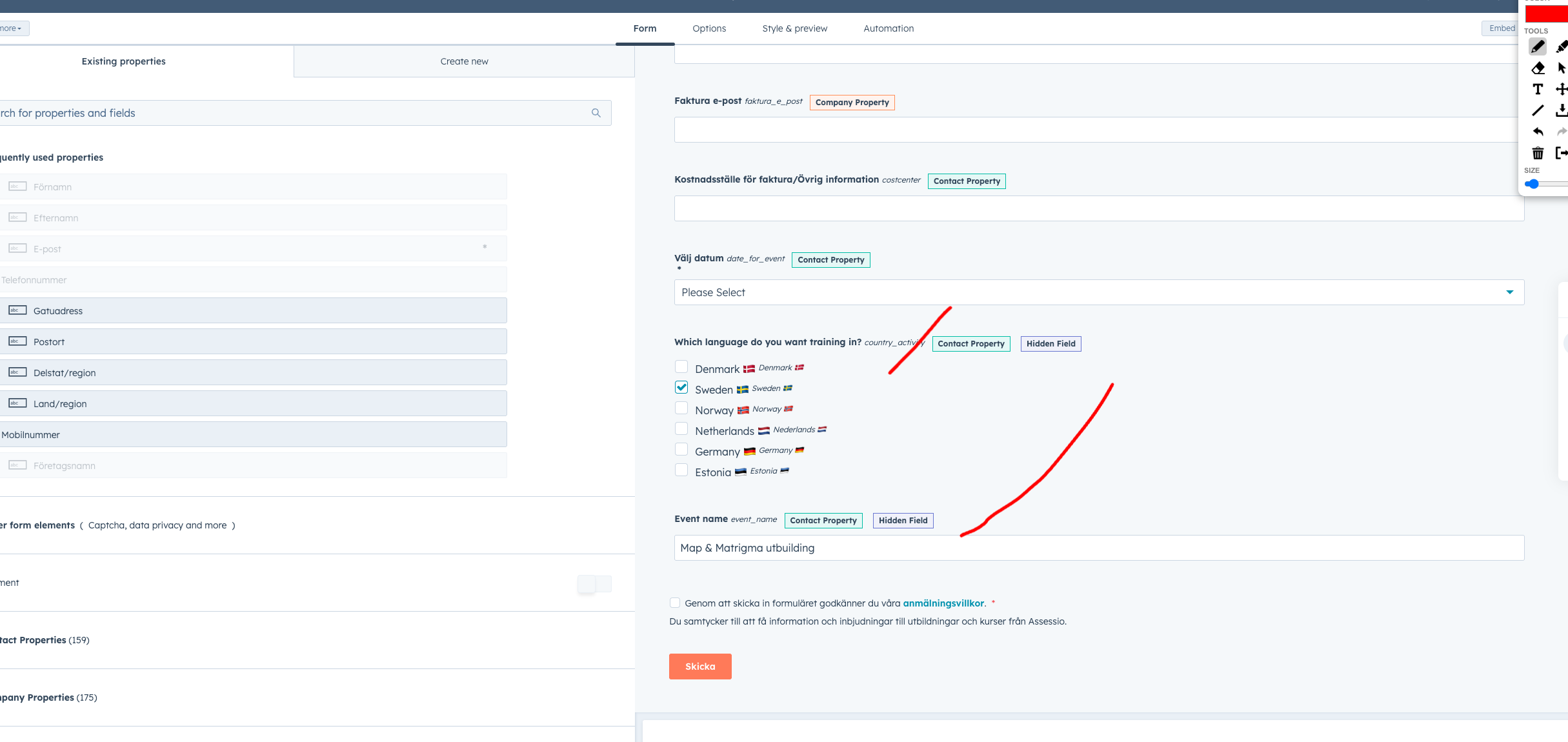The width and height of the screenshot is (1568, 742).
Task: Open the anmälningsvillkor link
Action: 943,603
